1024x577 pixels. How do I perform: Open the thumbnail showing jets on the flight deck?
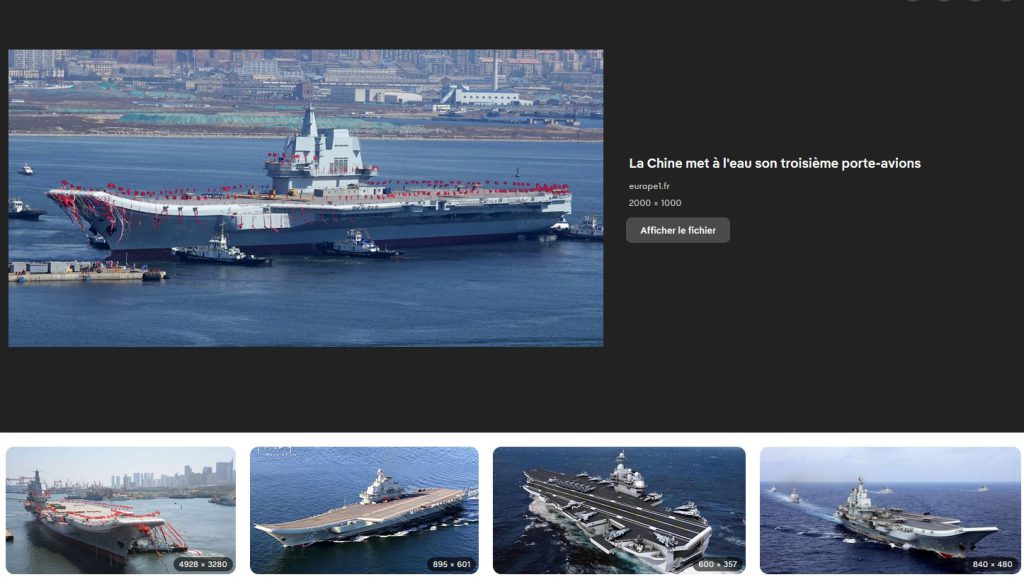coord(619,510)
